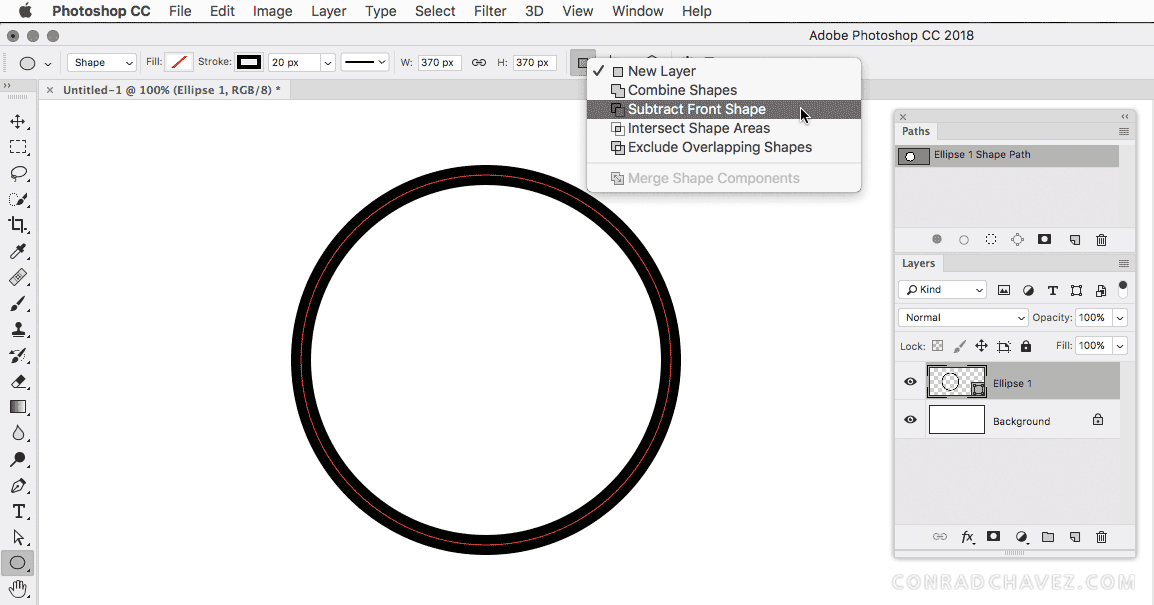This screenshot has height=605, width=1154.
Task: Select the Hand tool
Action: coord(18,589)
